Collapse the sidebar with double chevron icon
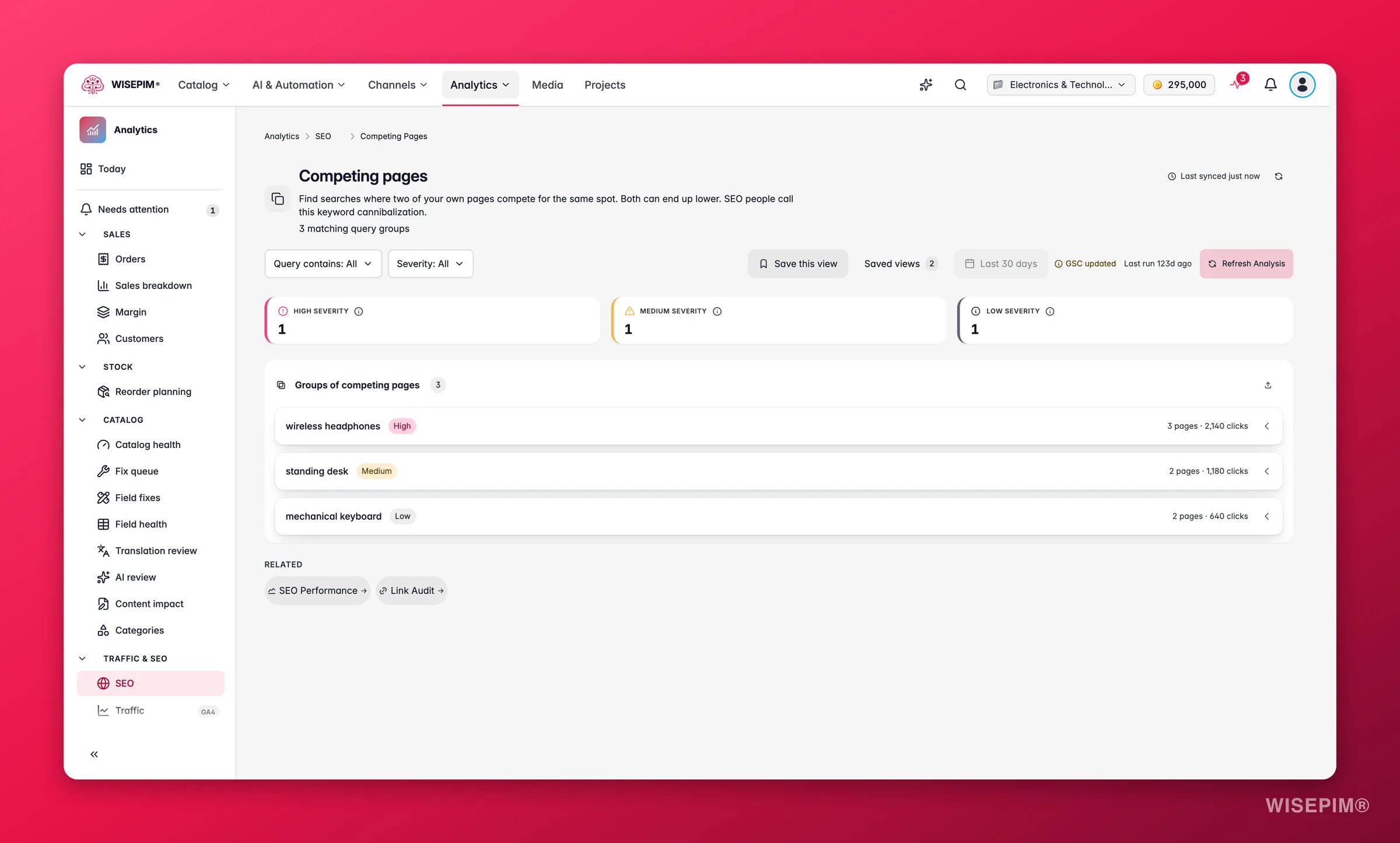Viewport: 1400px width, 843px height. click(94, 754)
